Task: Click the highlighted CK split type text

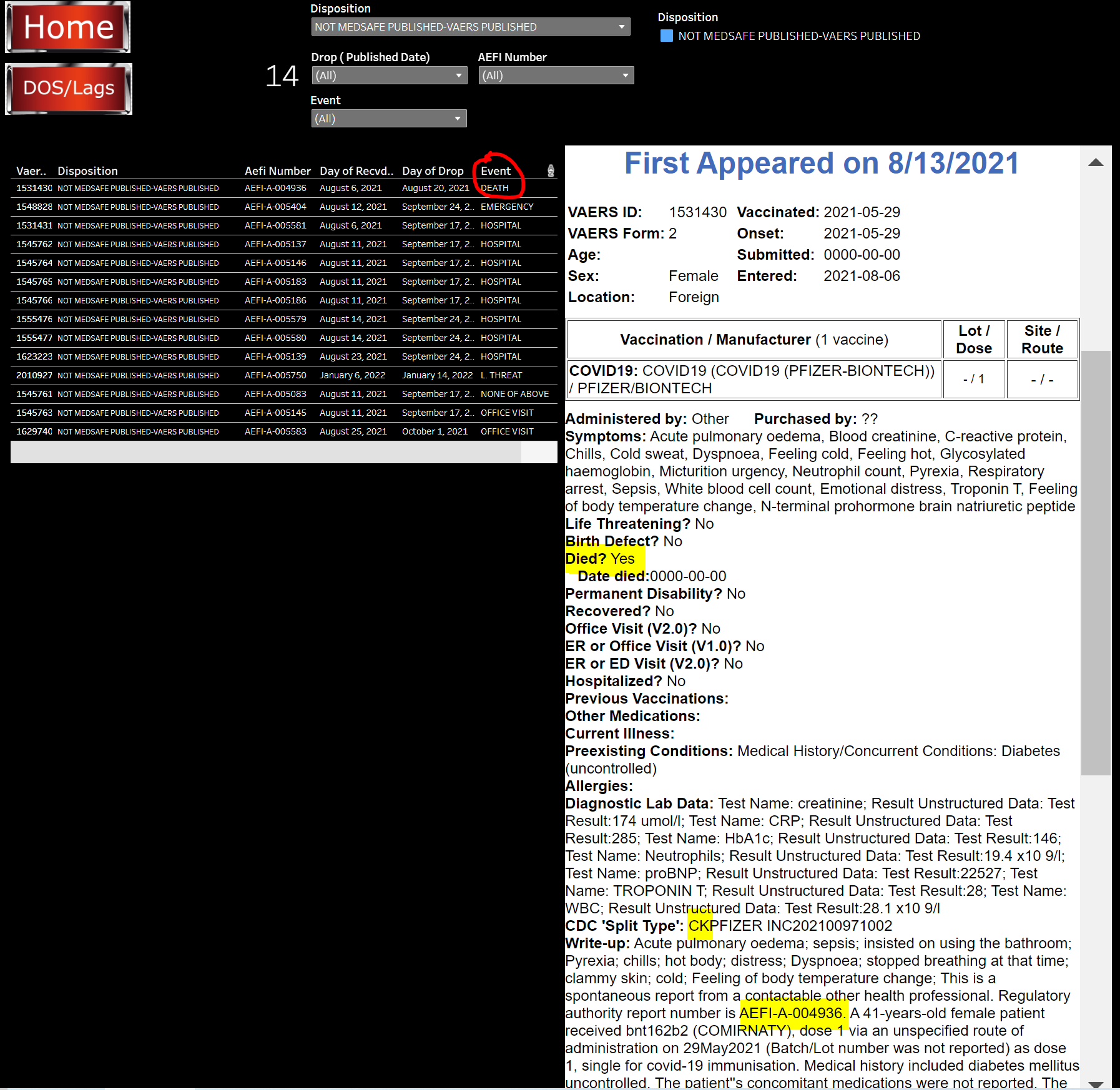Action: point(700,926)
